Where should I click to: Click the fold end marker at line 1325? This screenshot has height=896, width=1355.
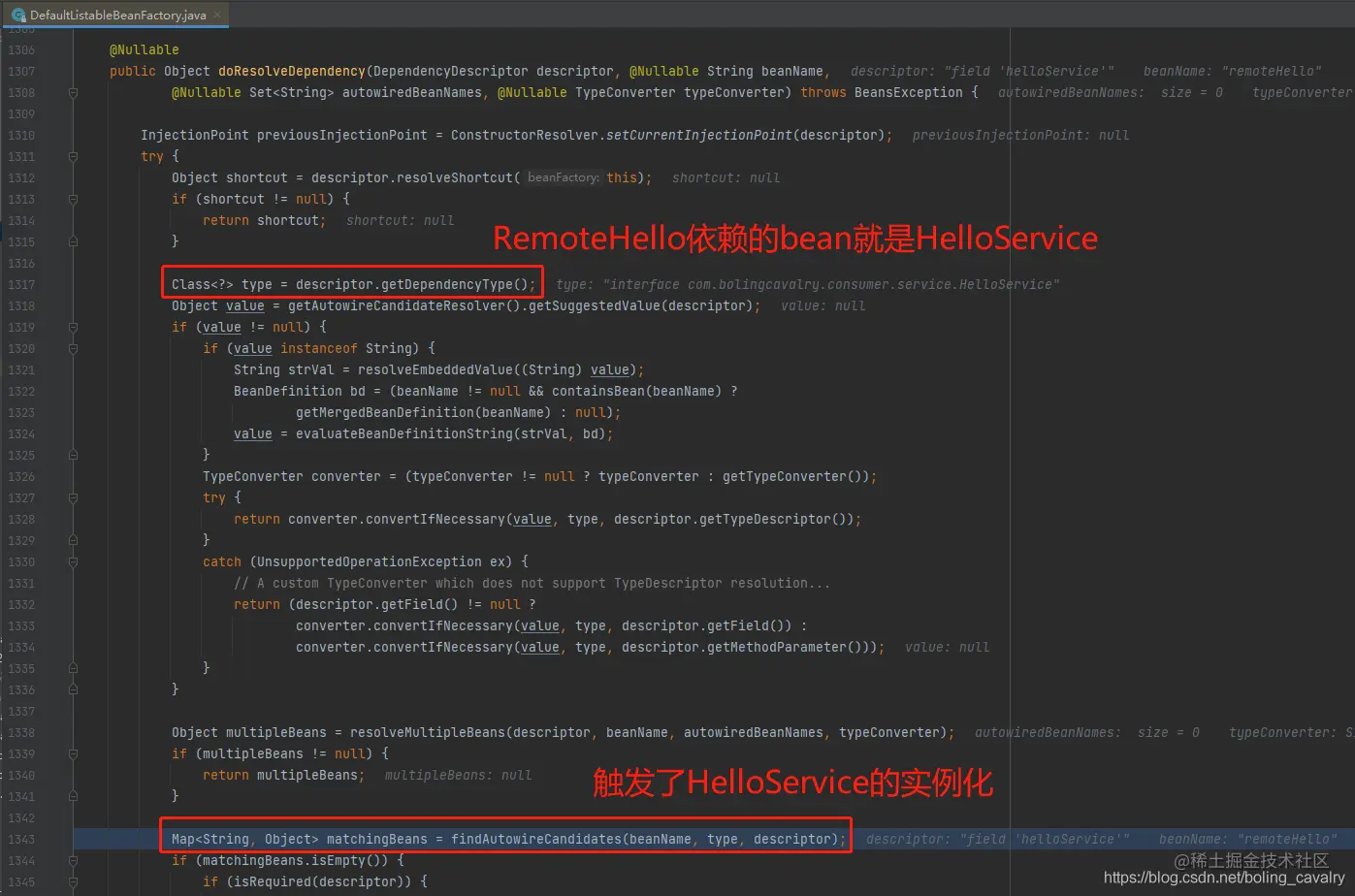(73, 456)
